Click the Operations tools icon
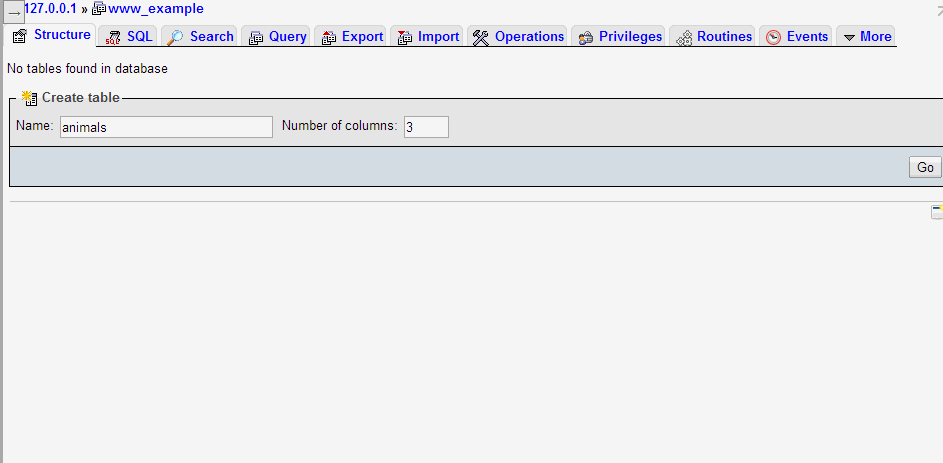Viewport: 943px width, 463px height. coord(481,37)
